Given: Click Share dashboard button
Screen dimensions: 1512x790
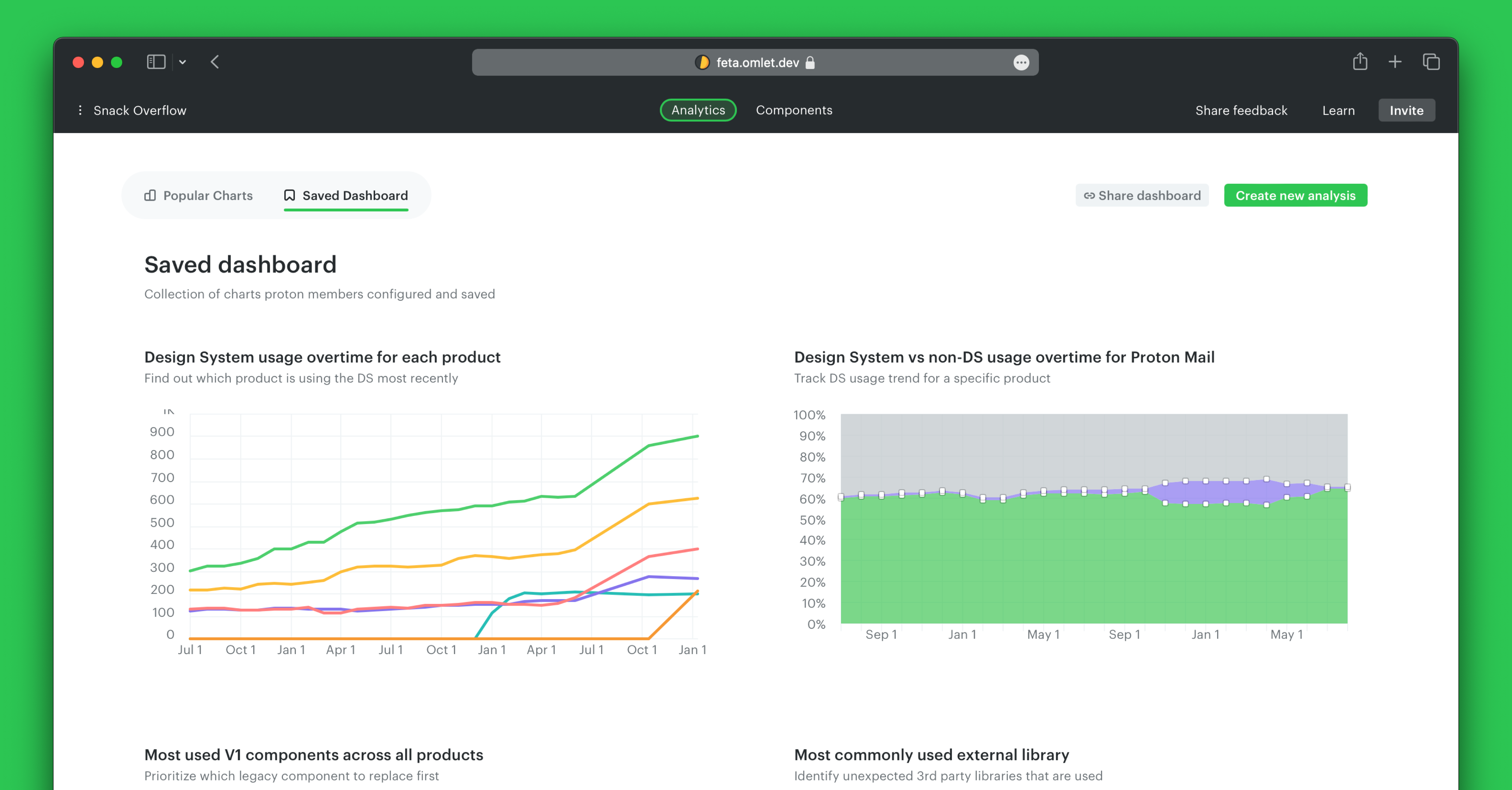Looking at the screenshot, I should 1142,195.
